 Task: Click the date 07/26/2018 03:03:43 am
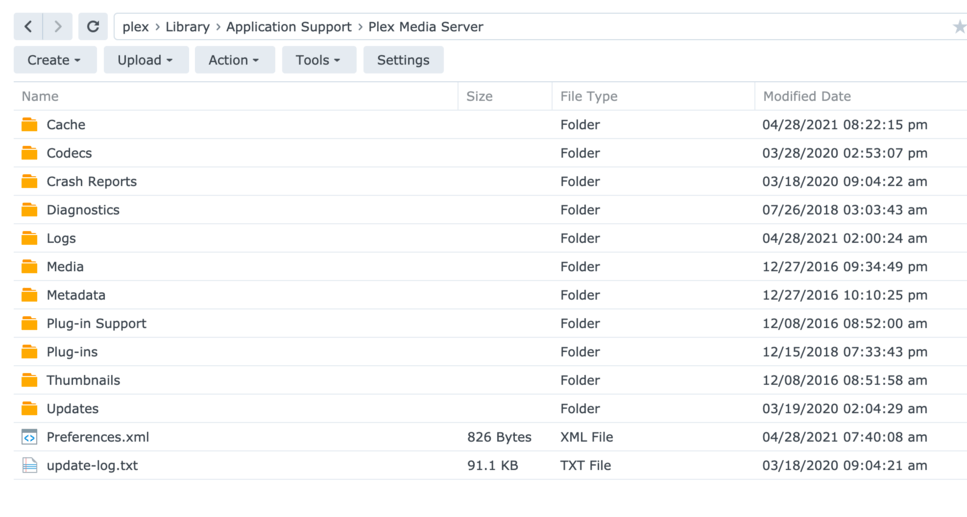pyautogui.click(x=845, y=210)
